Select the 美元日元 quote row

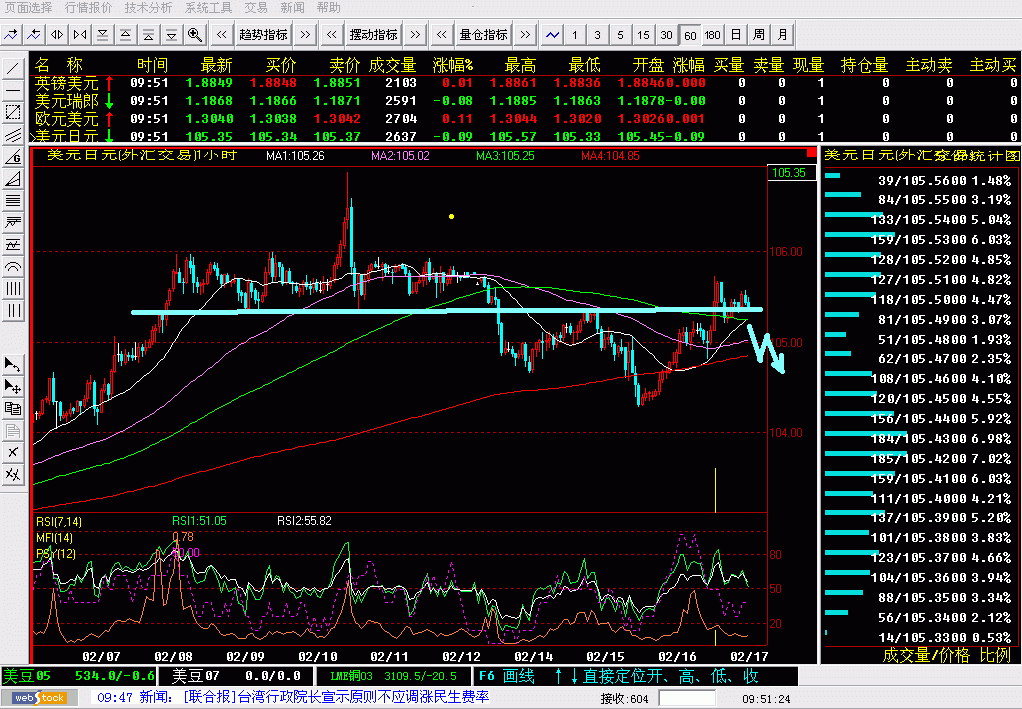[x=525, y=136]
